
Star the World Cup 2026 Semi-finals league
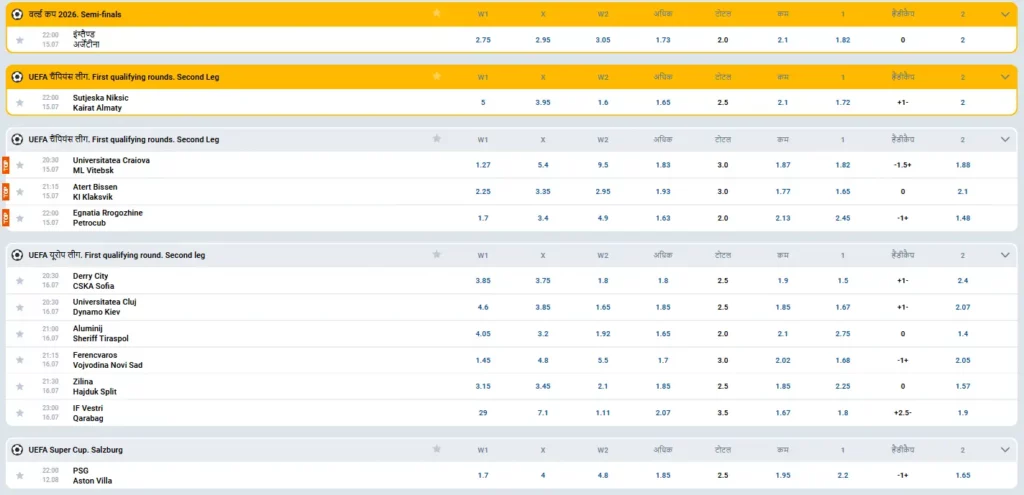pyautogui.click(x=437, y=13)
